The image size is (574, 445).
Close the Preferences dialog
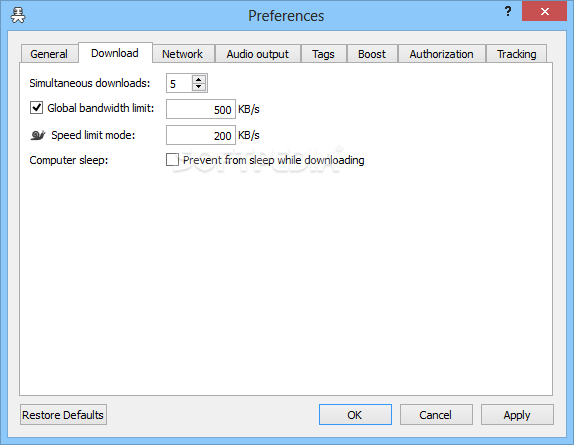pyautogui.click(x=544, y=11)
